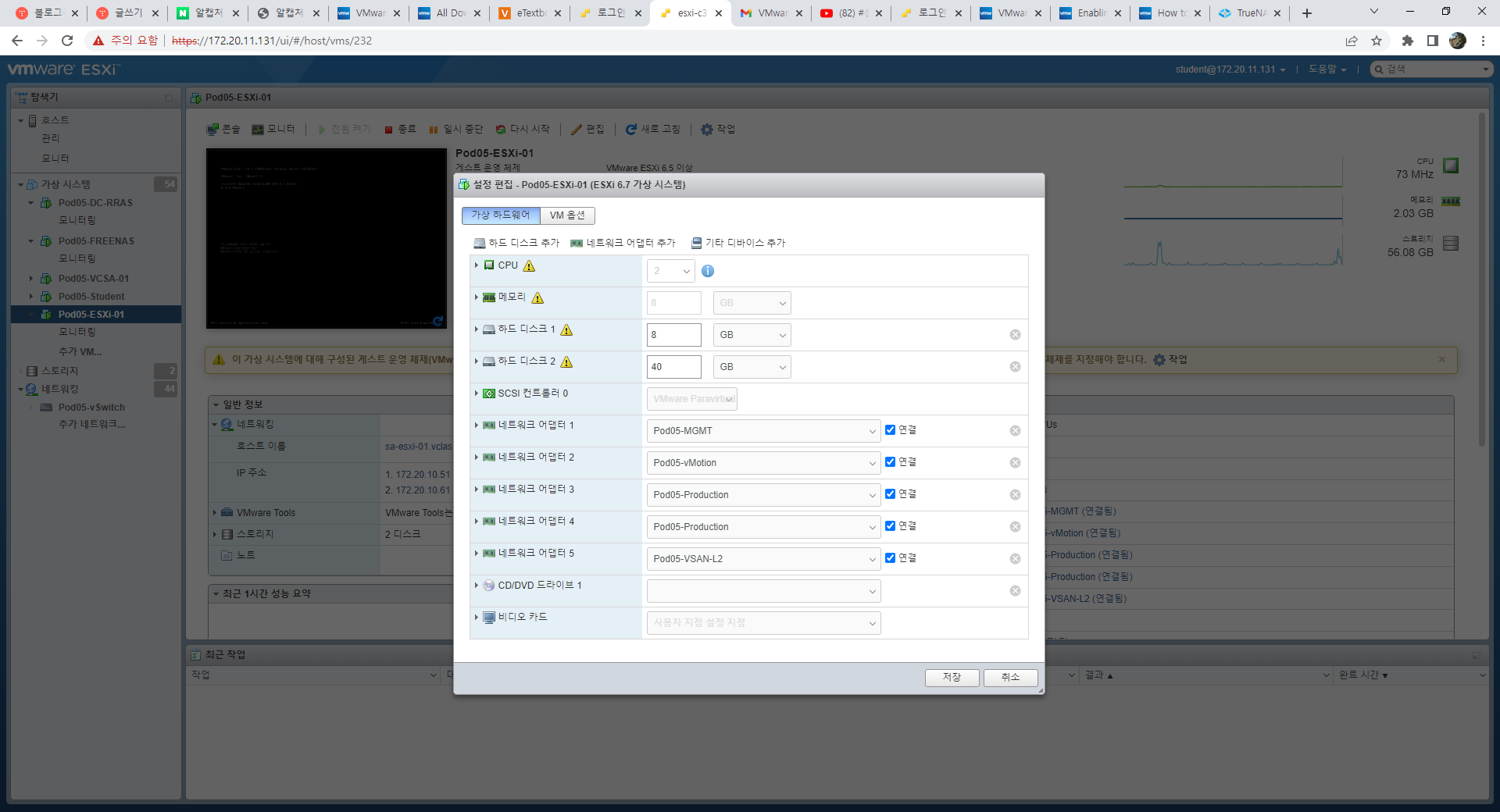1500x812 pixels.
Task: Open the 작업 (actions) gear menu
Action: tap(718, 130)
